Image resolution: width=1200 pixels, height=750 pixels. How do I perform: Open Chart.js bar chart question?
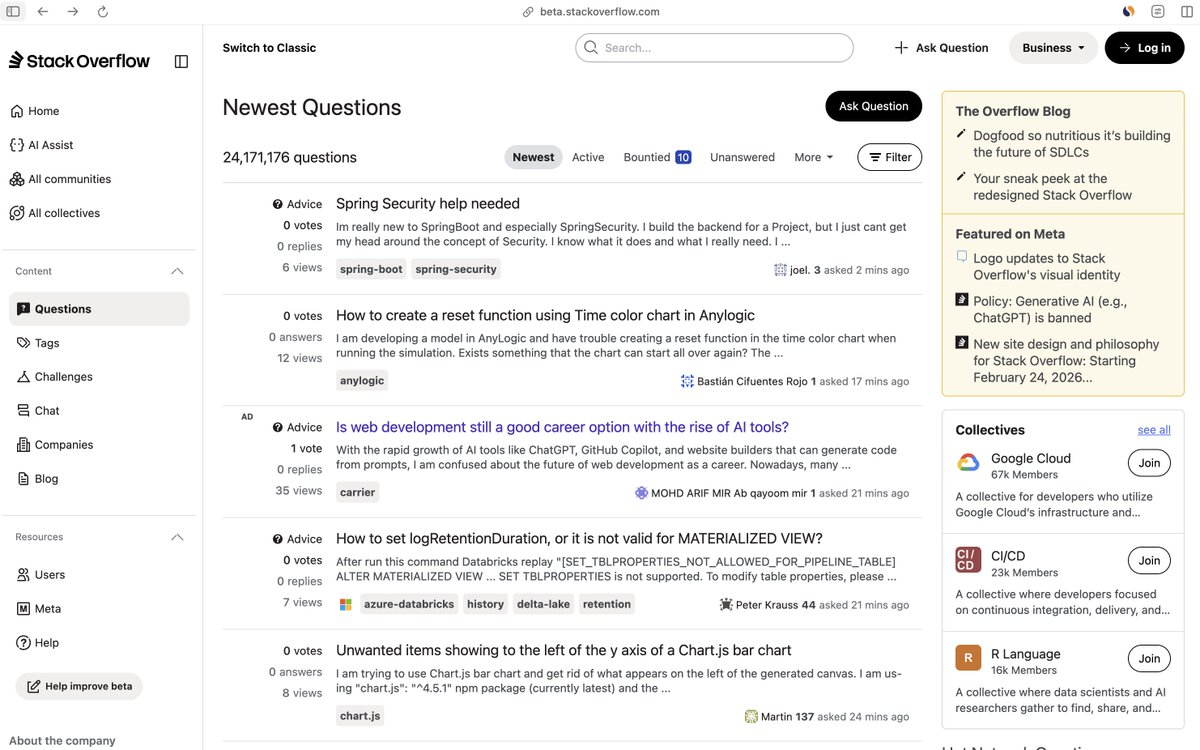tap(564, 651)
